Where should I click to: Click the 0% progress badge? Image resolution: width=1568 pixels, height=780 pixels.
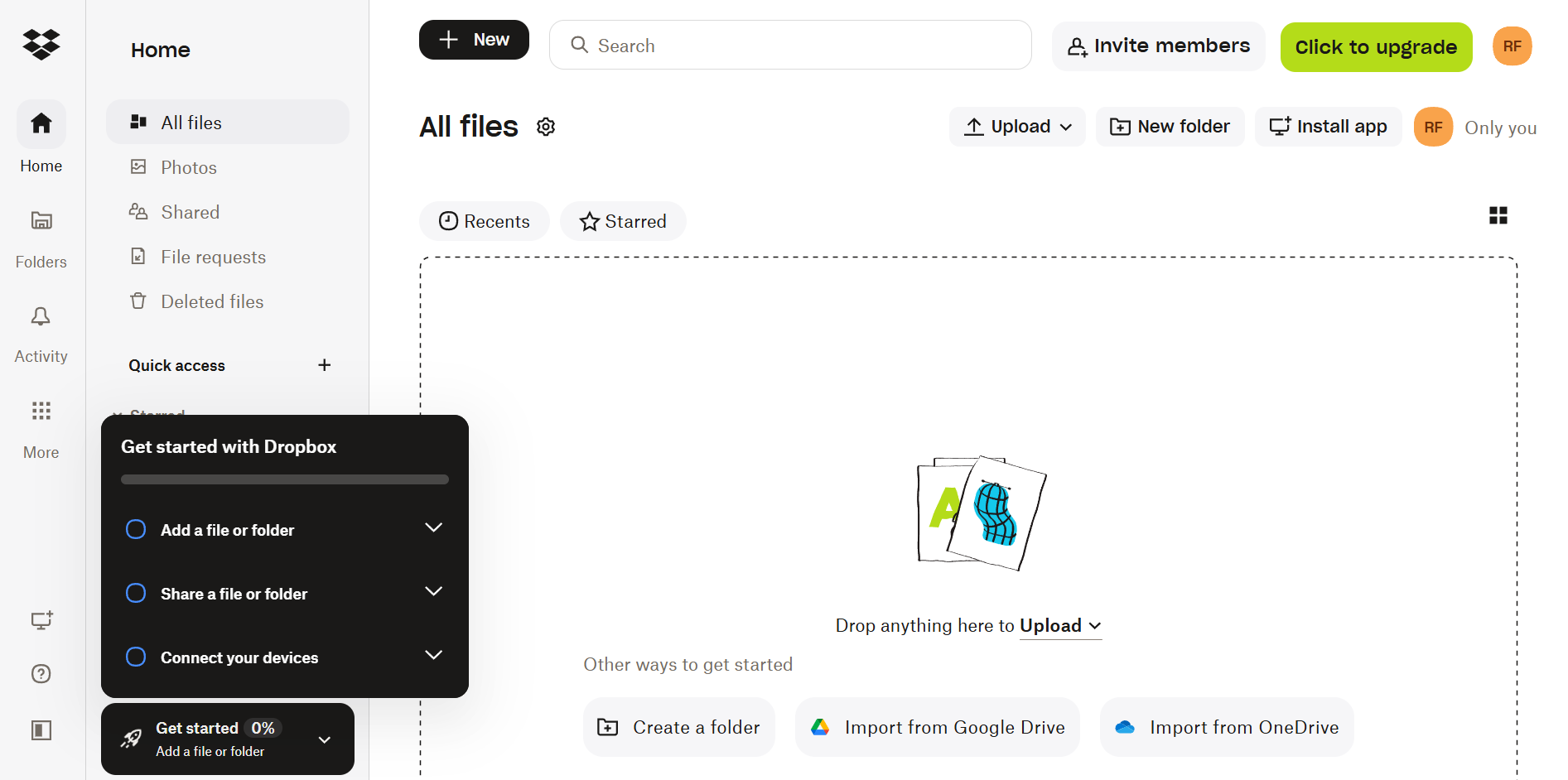[263, 728]
